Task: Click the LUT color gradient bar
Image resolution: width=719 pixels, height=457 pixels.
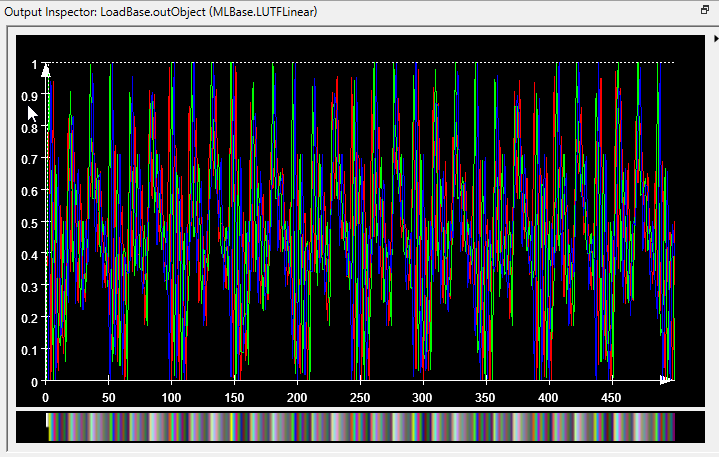Action: click(x=362, y=428)
